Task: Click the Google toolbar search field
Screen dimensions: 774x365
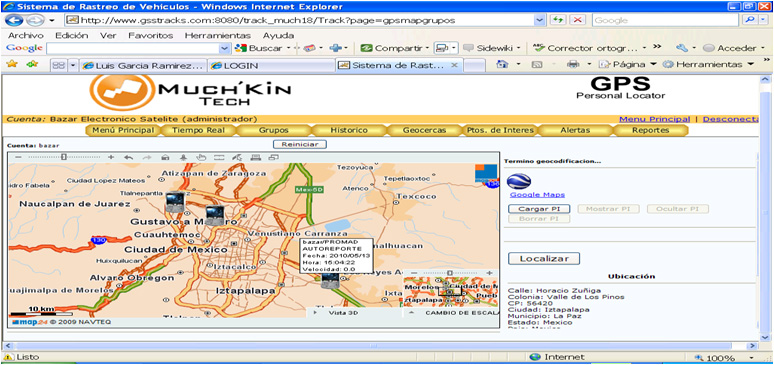Action: (133, 48)
